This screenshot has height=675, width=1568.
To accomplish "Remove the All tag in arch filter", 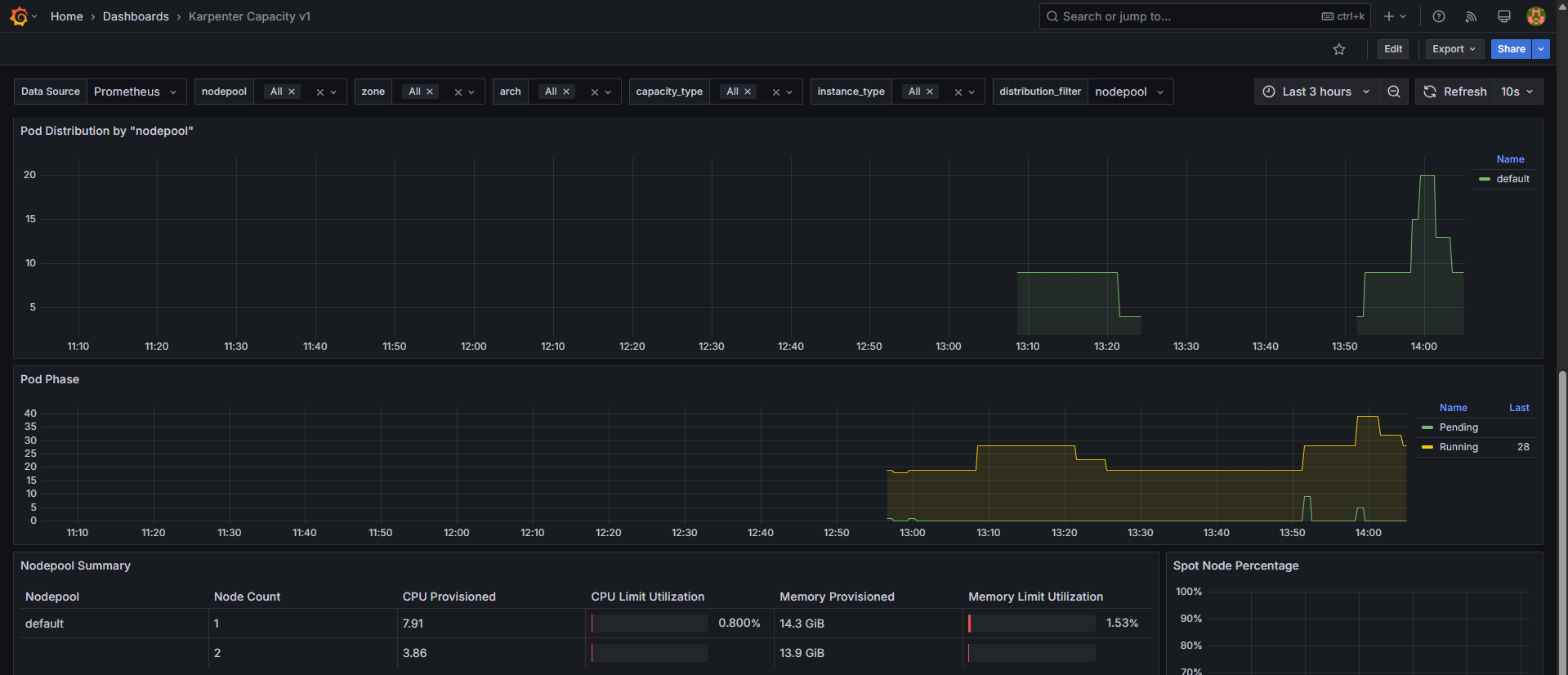I will point(566,92).
